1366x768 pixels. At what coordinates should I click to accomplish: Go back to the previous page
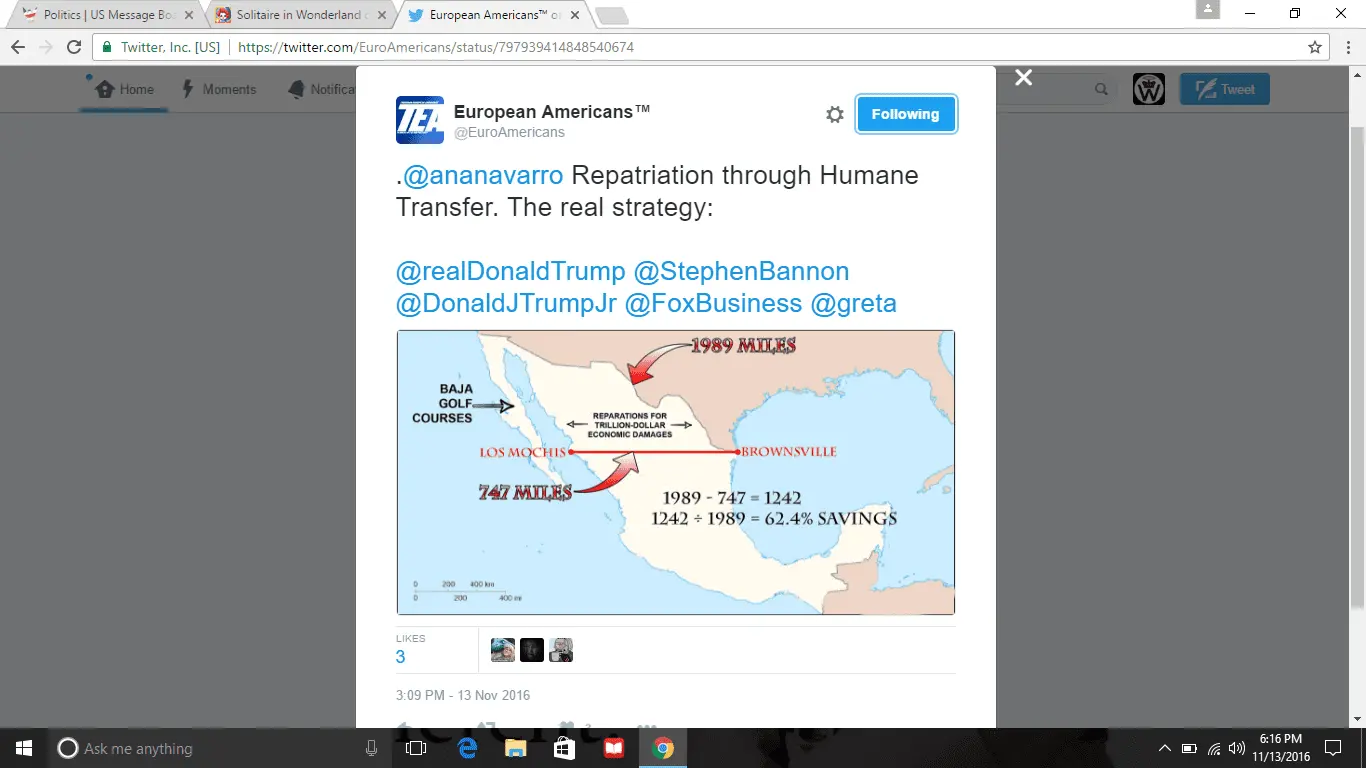(x=18, y=47)
